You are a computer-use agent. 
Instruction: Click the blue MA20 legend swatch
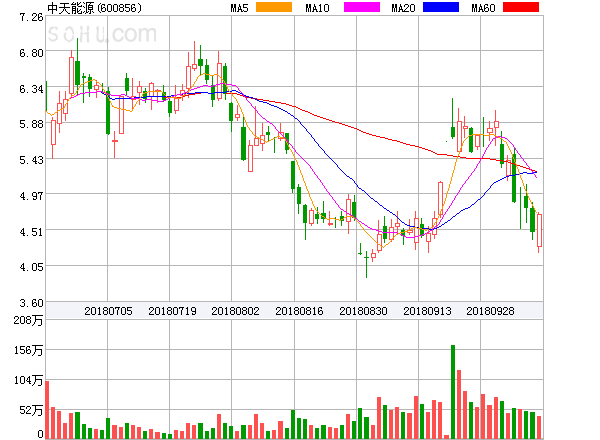coord(441,7)
